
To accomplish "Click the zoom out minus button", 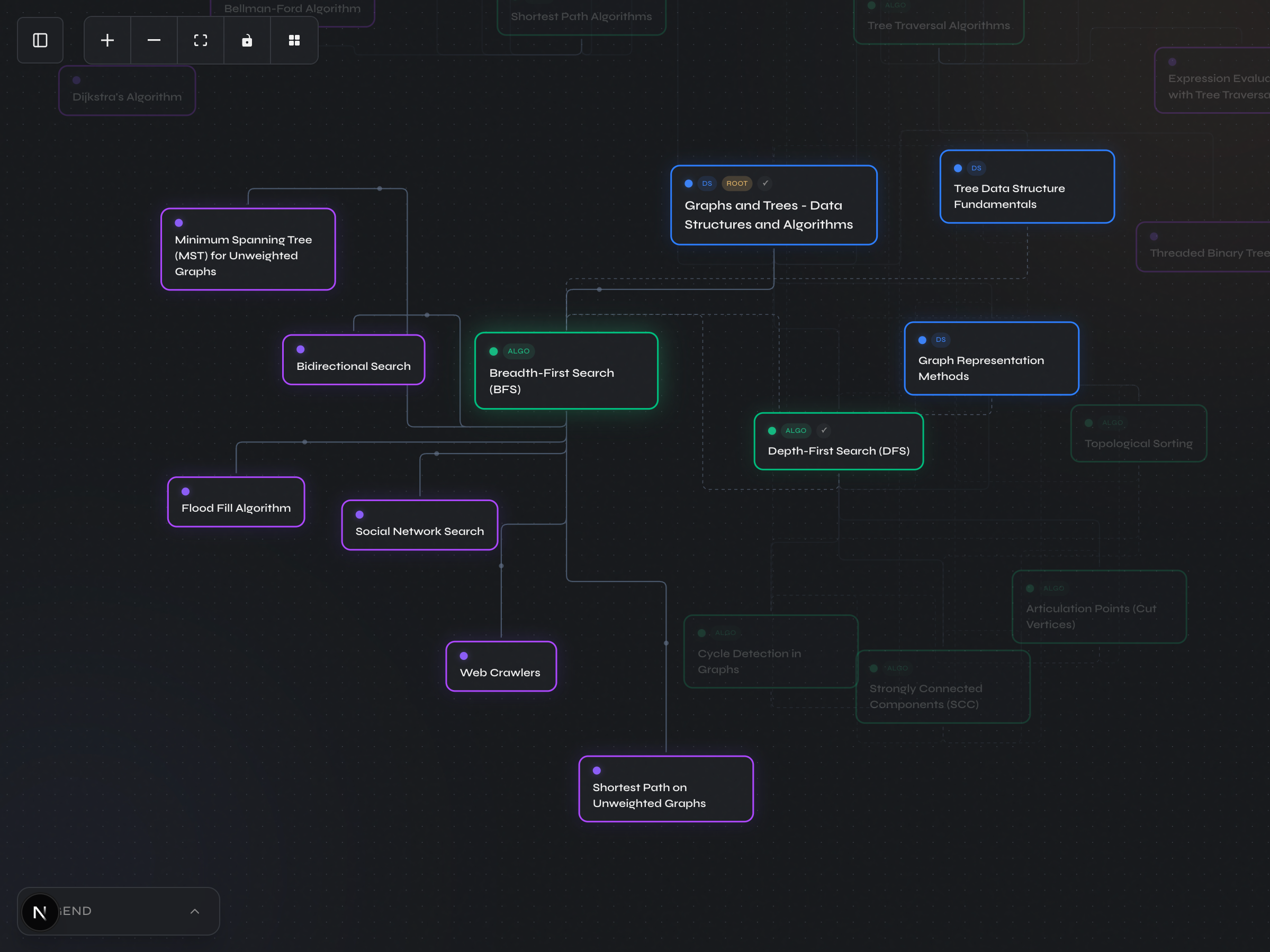I will 154,40.
